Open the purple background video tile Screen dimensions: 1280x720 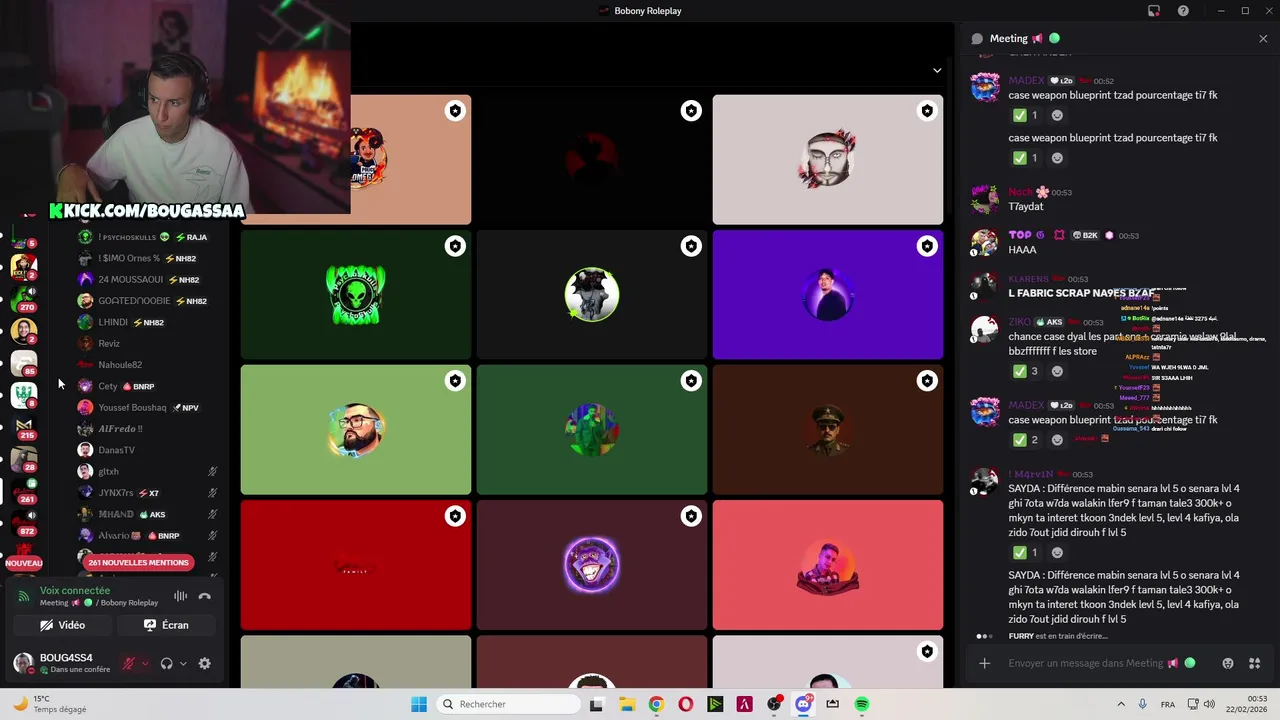(x=827, y=295)
